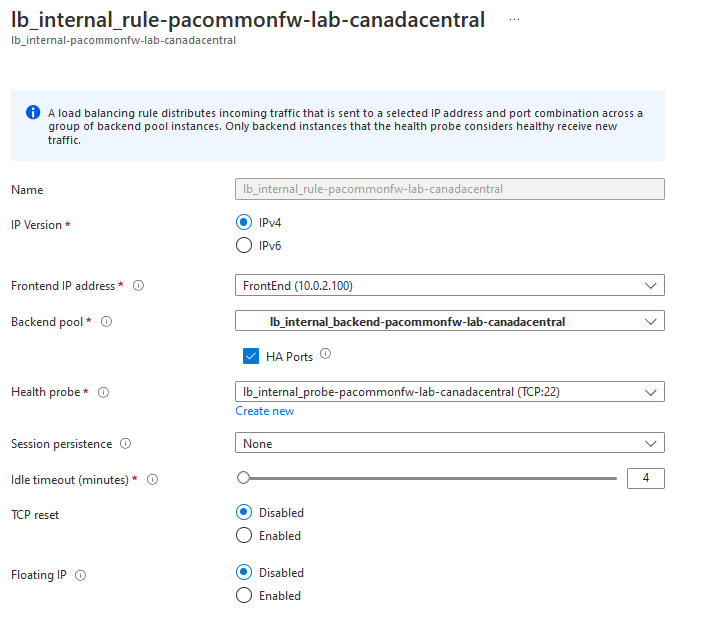Click the Frontend IP address info icon
This screenshot has height=621, width=709.
click(138, 286)
